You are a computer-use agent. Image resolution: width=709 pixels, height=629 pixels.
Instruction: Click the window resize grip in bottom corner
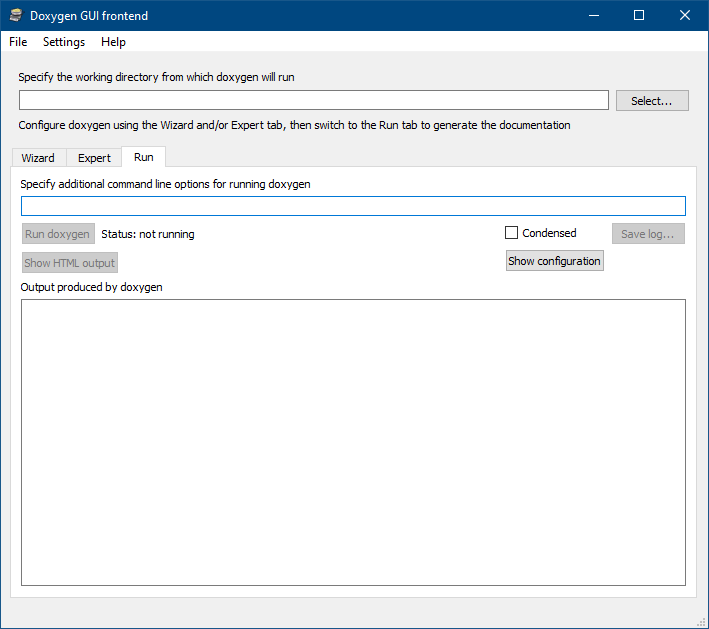click(x=701, y=621)
